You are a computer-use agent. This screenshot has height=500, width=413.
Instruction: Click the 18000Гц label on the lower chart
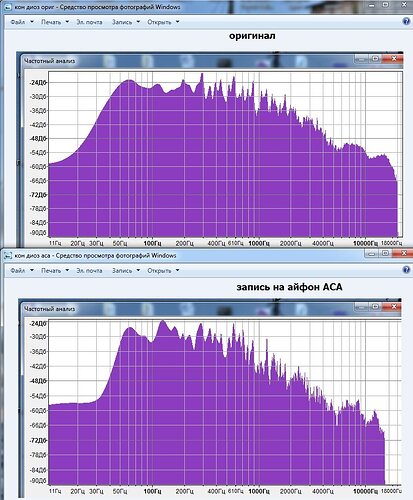pyautogui.click(x=391, y=491)
